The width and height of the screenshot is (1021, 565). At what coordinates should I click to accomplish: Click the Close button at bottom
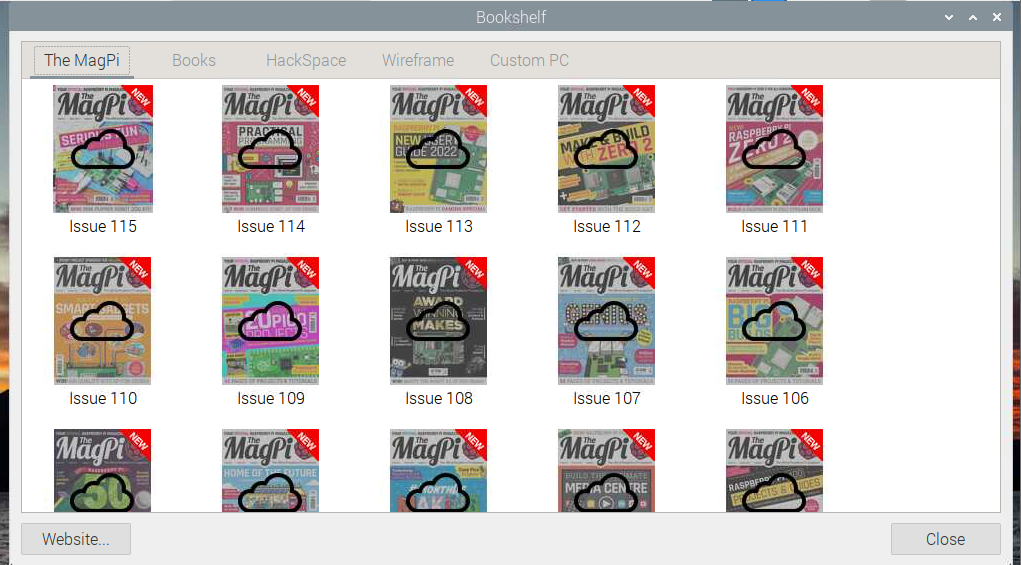tap(945, 539)
